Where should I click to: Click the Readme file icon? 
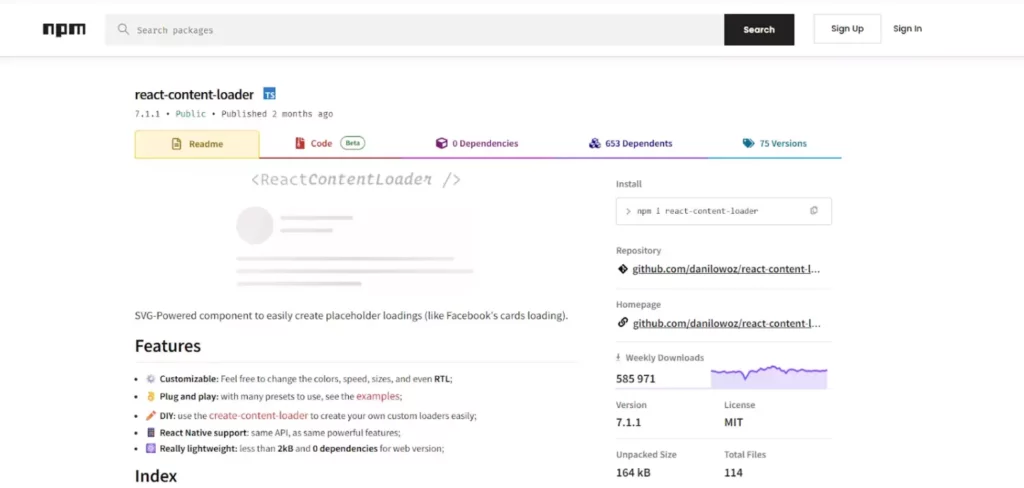(176, 144)
